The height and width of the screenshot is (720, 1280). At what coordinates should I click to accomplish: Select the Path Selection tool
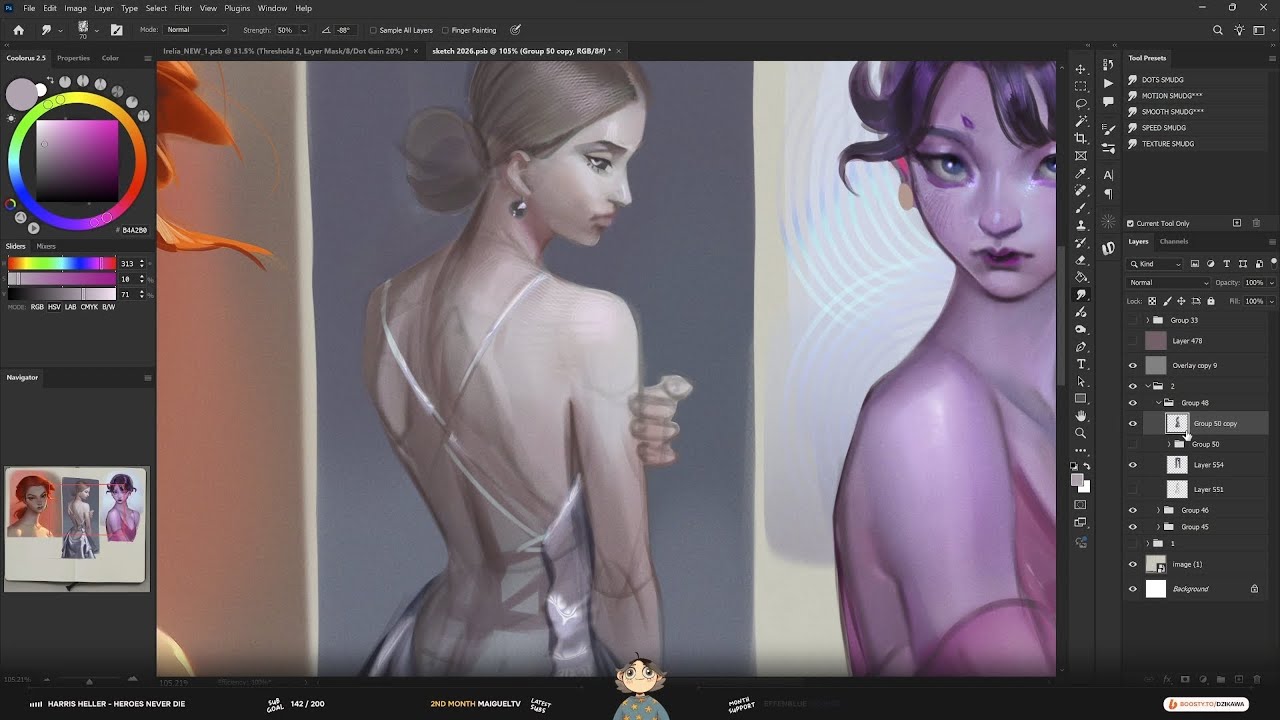point(1080,382)
